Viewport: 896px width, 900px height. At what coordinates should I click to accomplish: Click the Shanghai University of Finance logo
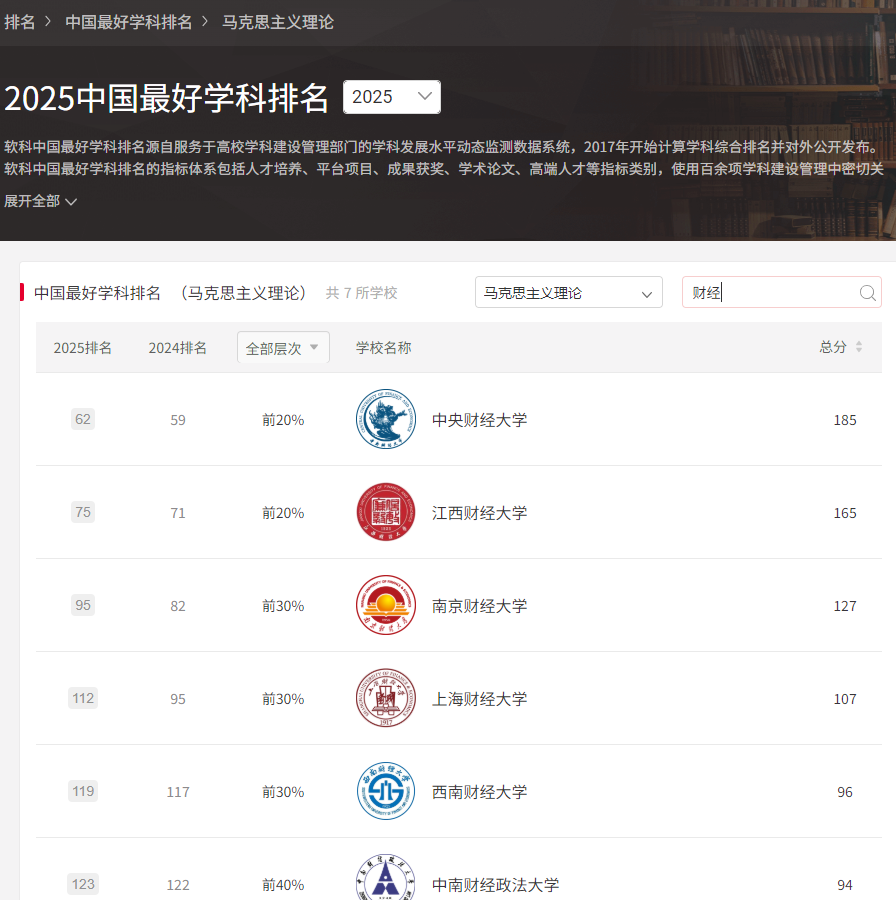(x=385, y=698)
